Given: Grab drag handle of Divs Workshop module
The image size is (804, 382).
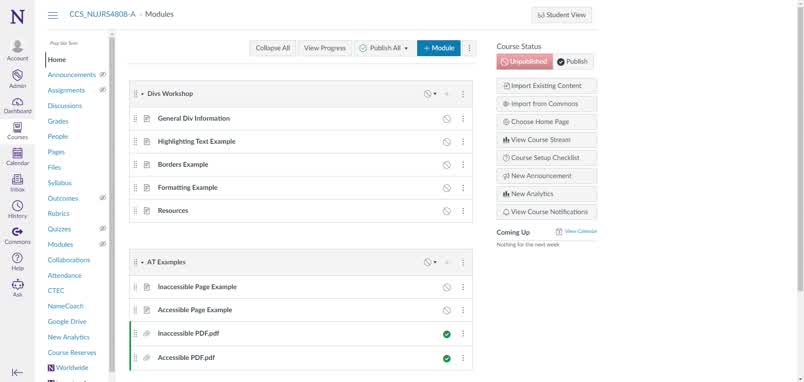Looking at the screenshot, I should [136, 94].
